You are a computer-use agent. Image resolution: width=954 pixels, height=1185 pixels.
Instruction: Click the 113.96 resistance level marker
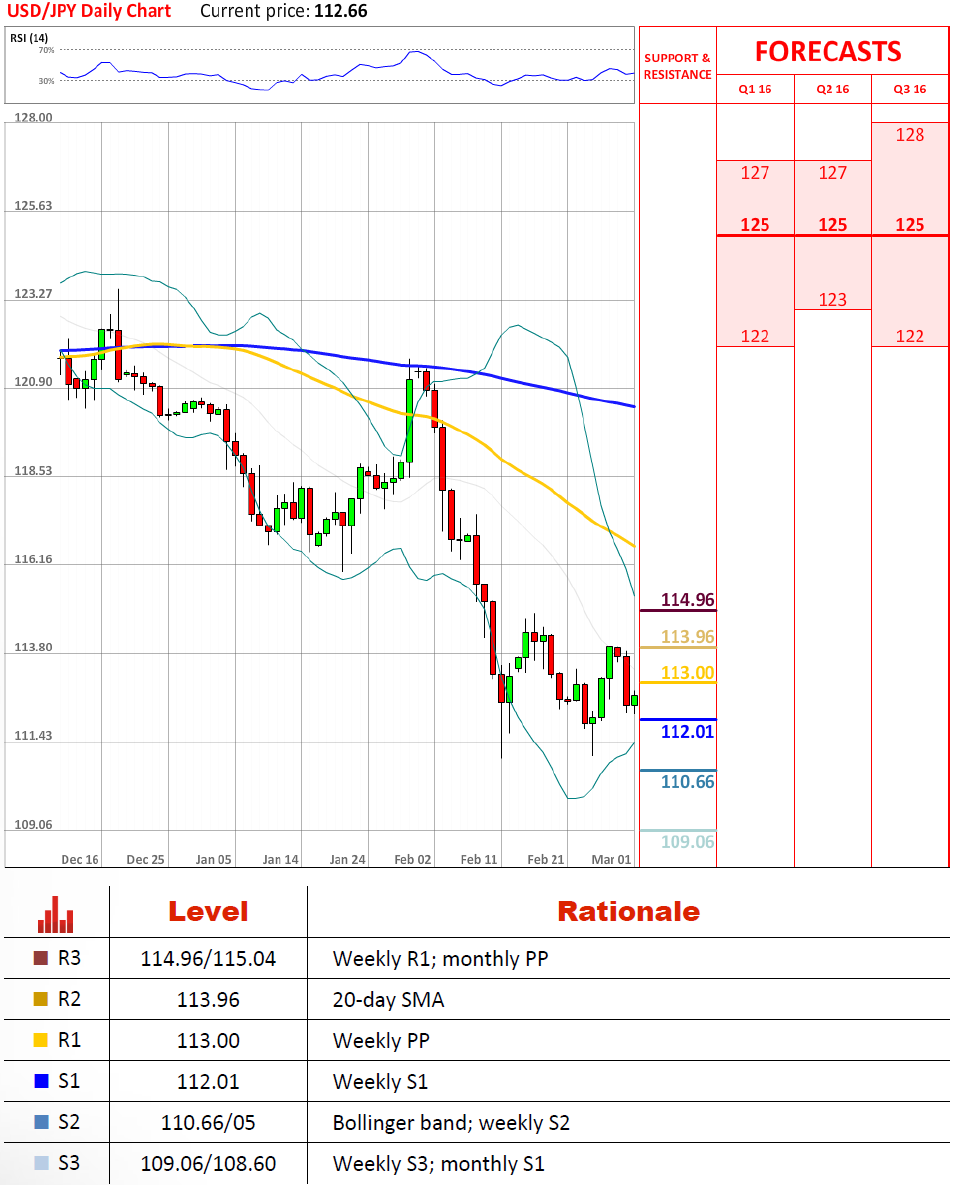click(687, 637)
